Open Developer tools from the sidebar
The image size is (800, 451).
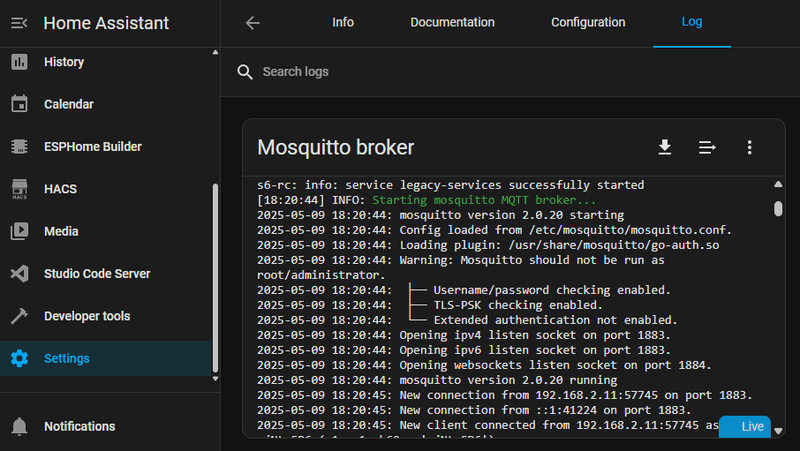click(106, 316)
